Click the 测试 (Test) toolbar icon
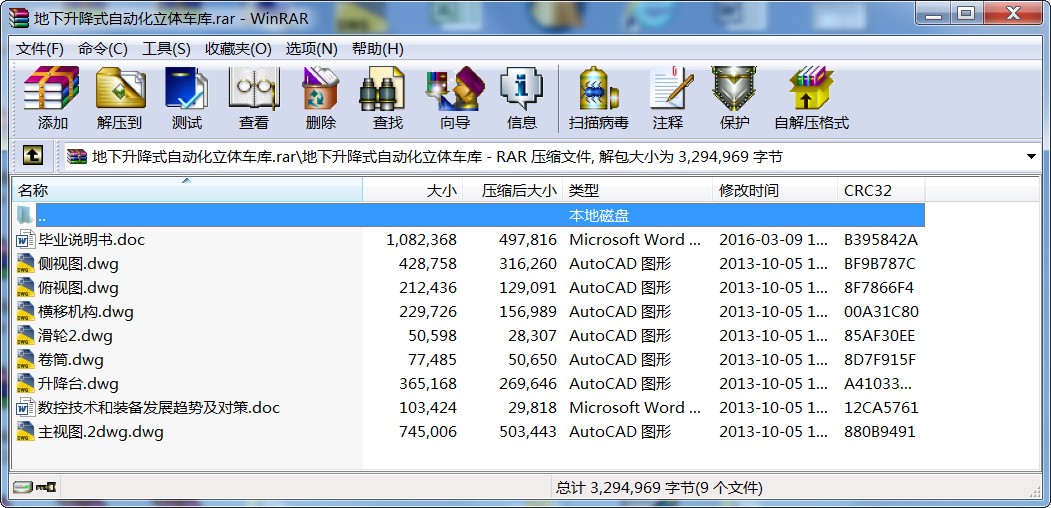The width and height of the screenshot is (1051, 508). 187,88
